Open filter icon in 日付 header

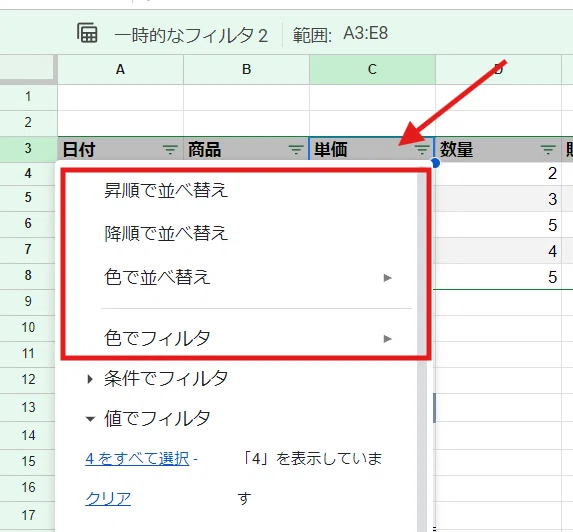pyautogui.click(x=170, y=149)
